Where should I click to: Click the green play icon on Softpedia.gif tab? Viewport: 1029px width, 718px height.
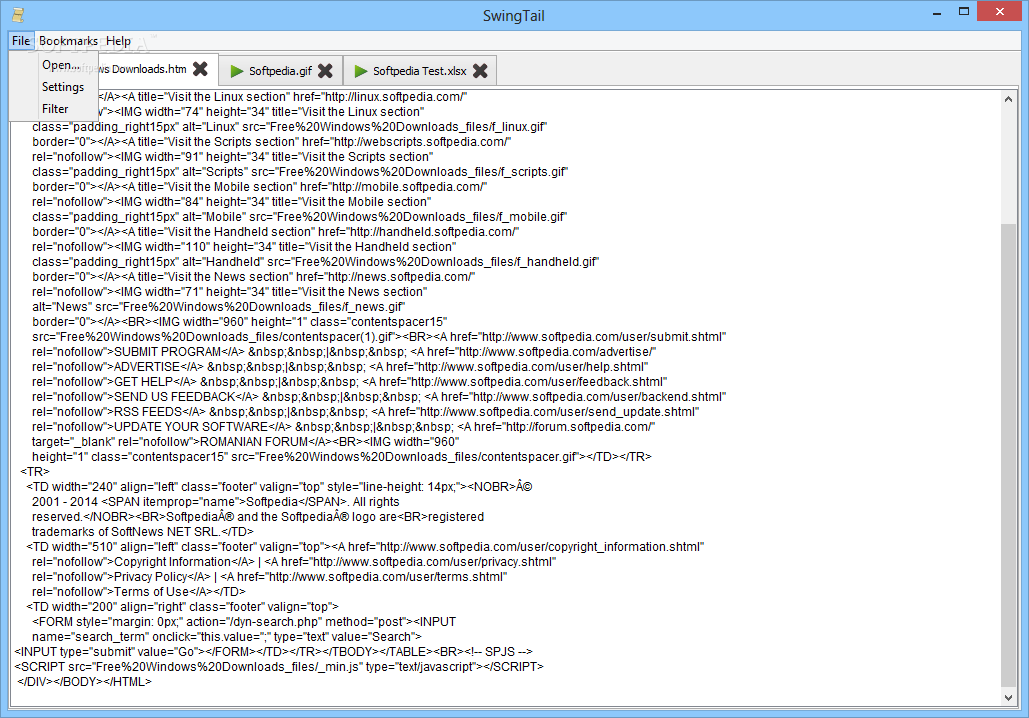coord(237,71)
